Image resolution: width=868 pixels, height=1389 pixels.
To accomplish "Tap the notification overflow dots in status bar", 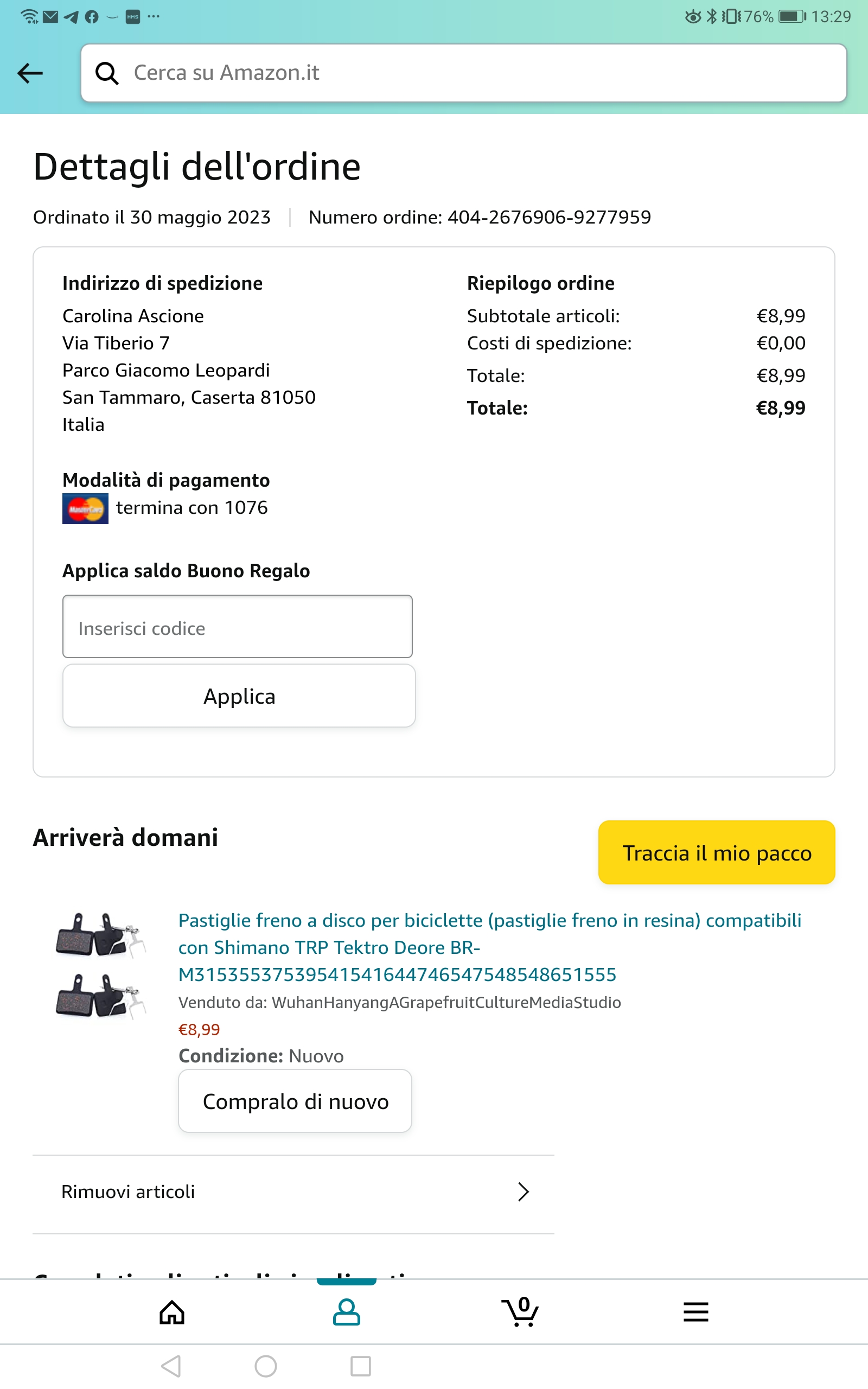I will 154,17.
